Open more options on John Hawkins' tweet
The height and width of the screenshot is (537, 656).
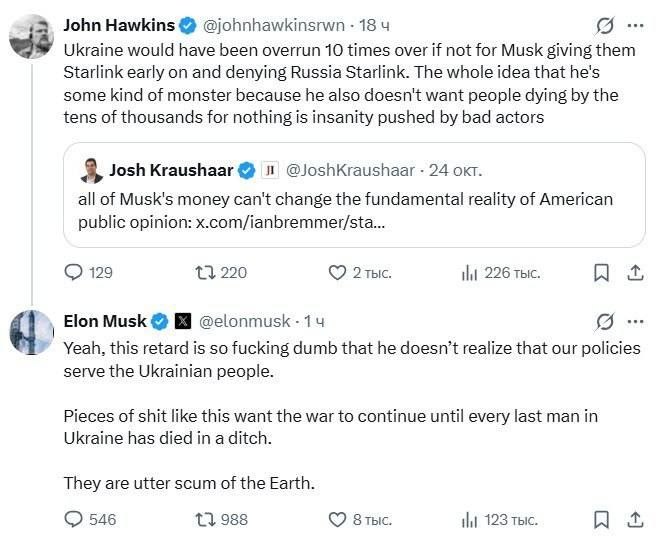[x=636, y=26]
